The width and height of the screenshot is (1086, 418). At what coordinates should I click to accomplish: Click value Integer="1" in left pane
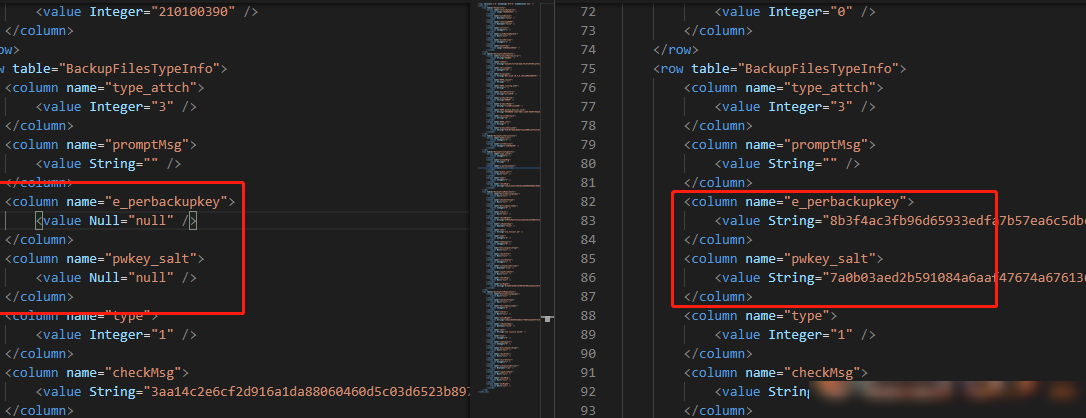[116, 334]
